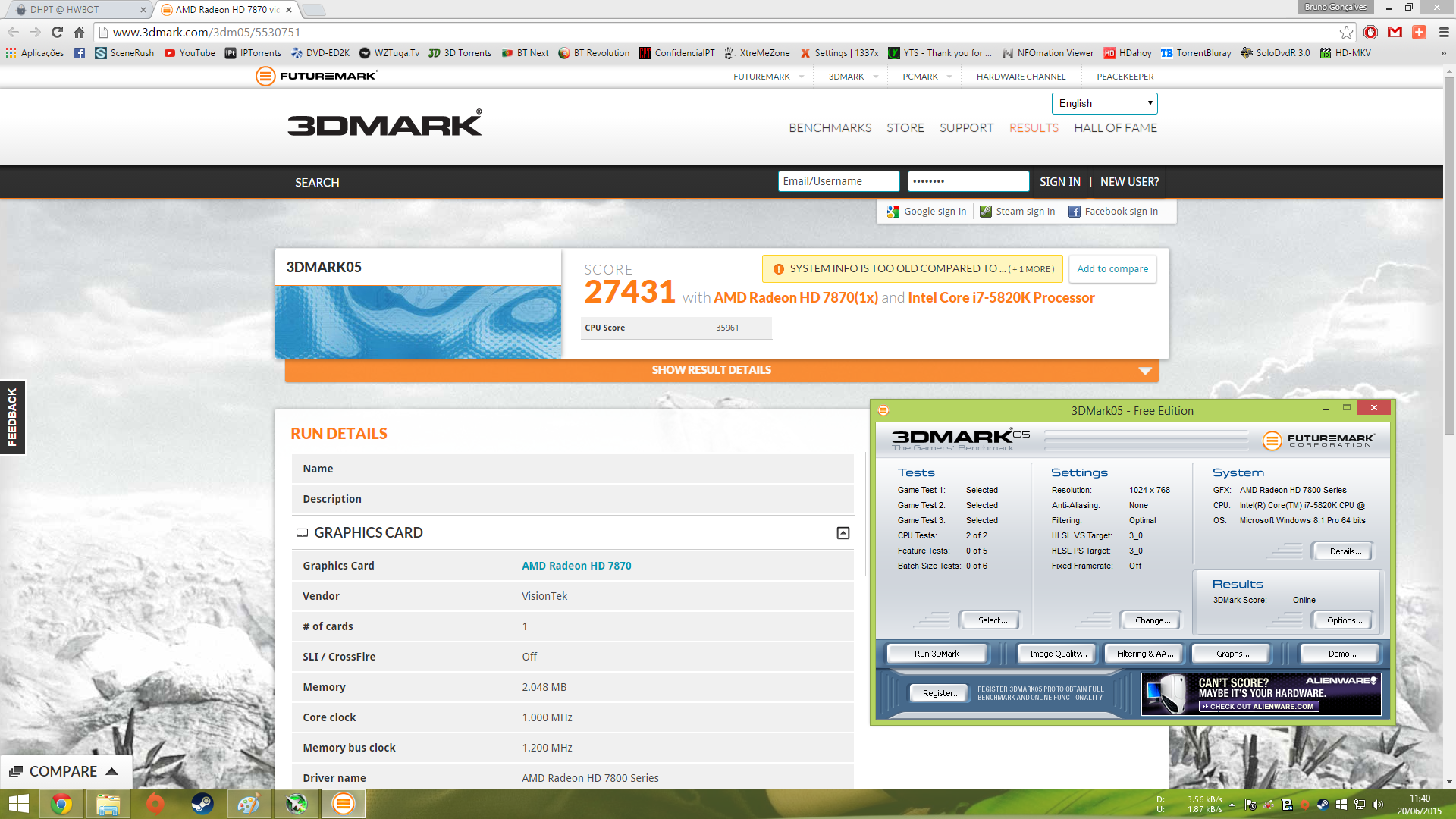Image resolution: width=1456 pixels, height=819 pixels.
Task: Click the Gmail extension icon
Action: pyautogui.click(x=1395, y=32)
